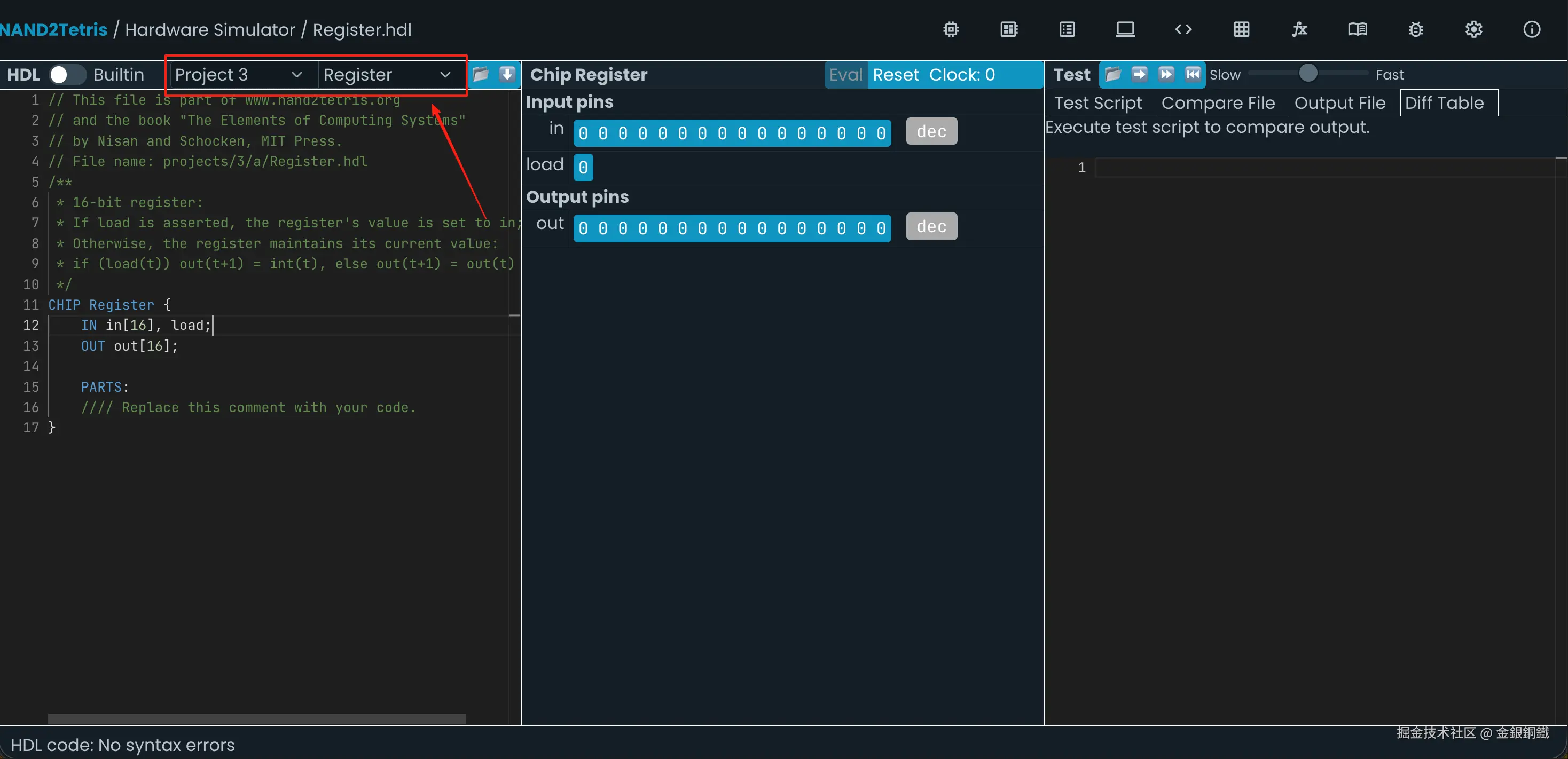Screen dimensions: 1568x759
Task: Open the CPU emulator icon
Action: tap(1009, 29)
